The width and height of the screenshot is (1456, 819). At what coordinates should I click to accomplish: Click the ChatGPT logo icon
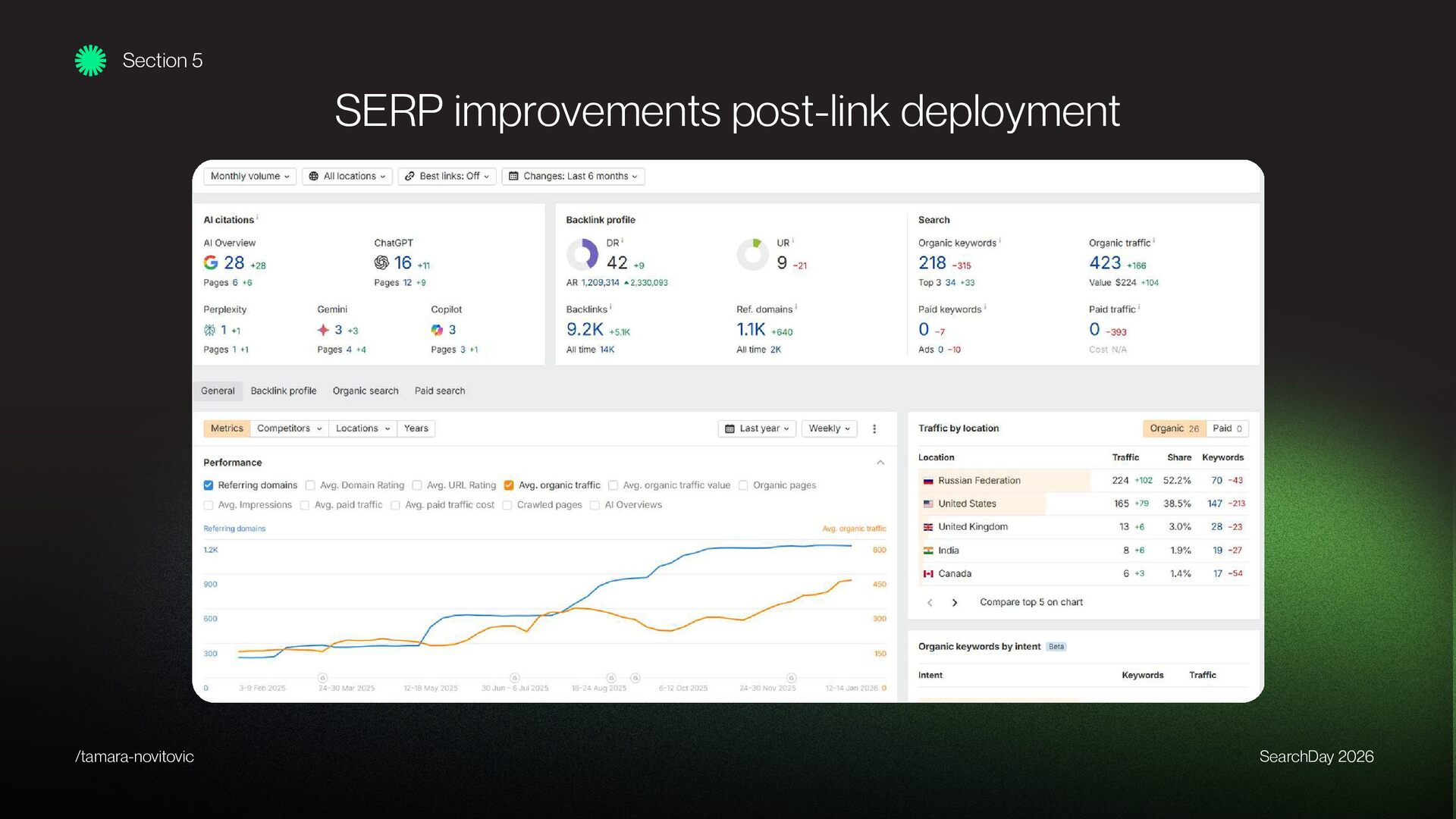coord(381,262)
